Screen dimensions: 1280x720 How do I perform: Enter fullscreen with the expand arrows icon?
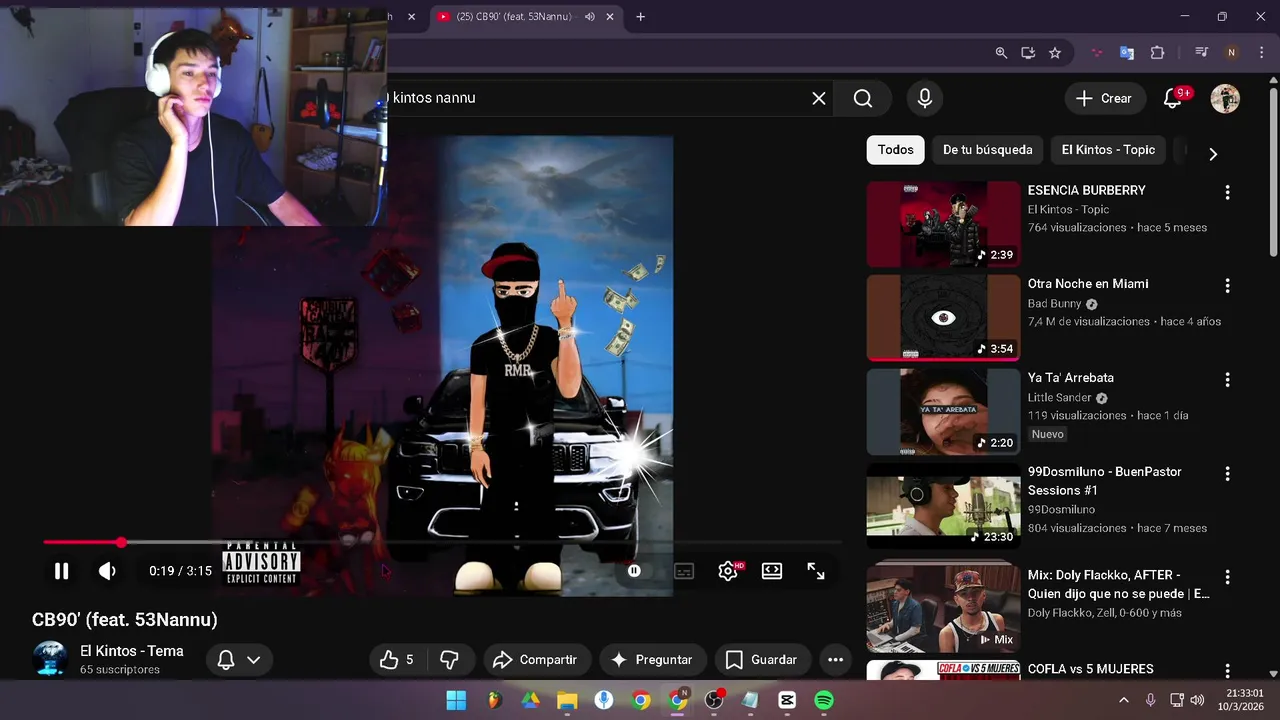(x=816, y=571)
